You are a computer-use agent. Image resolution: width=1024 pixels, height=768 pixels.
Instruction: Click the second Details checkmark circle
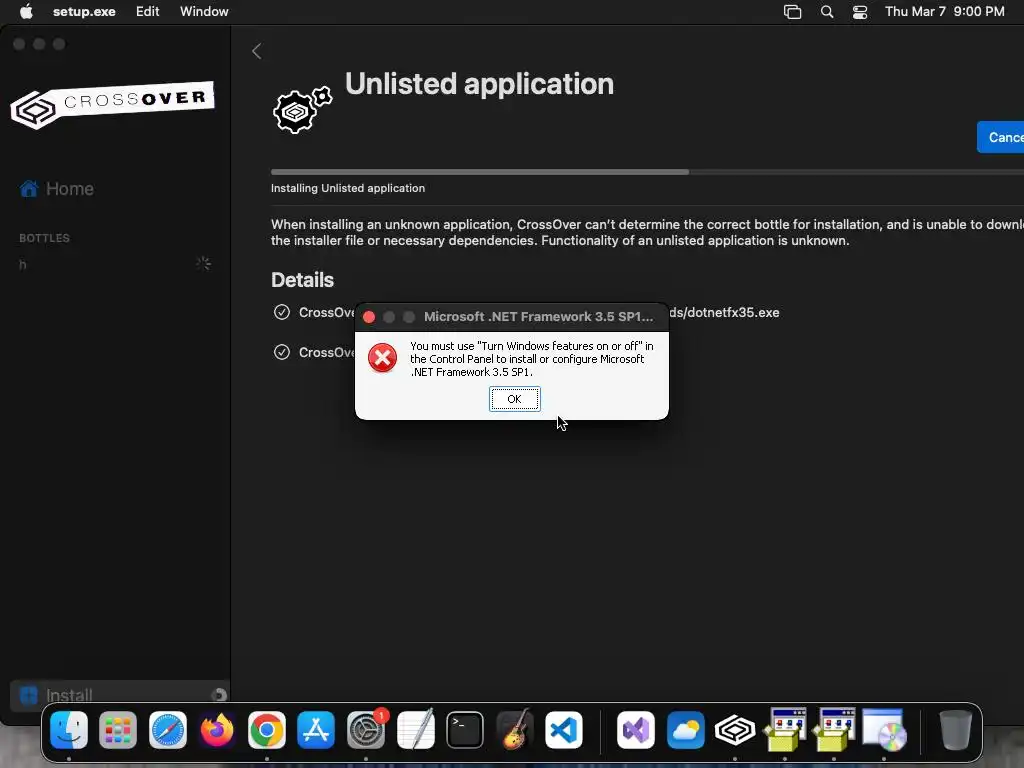pos(281,352)
